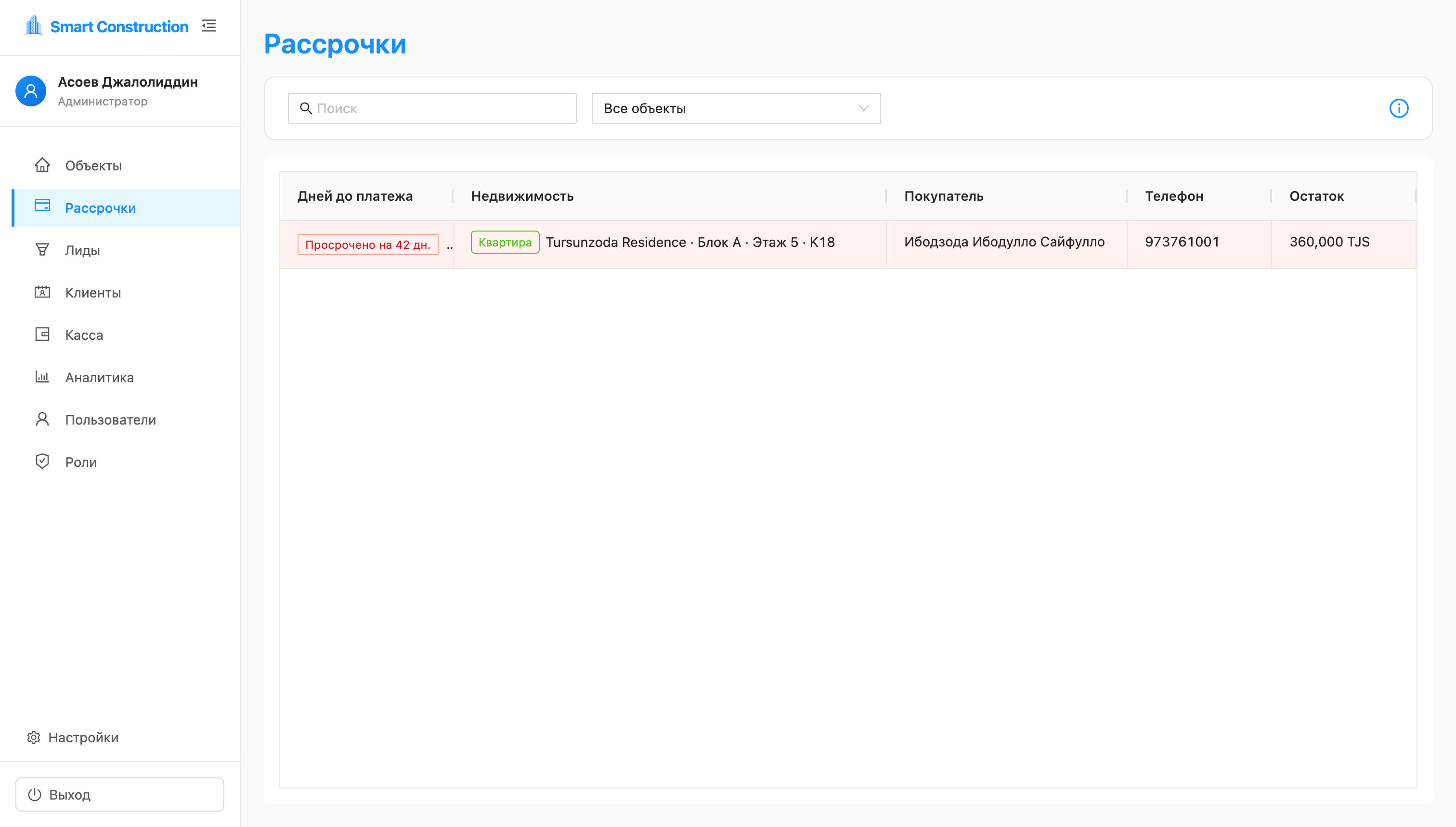
Task: Go to the Лиды section
Action: (126, 250)
